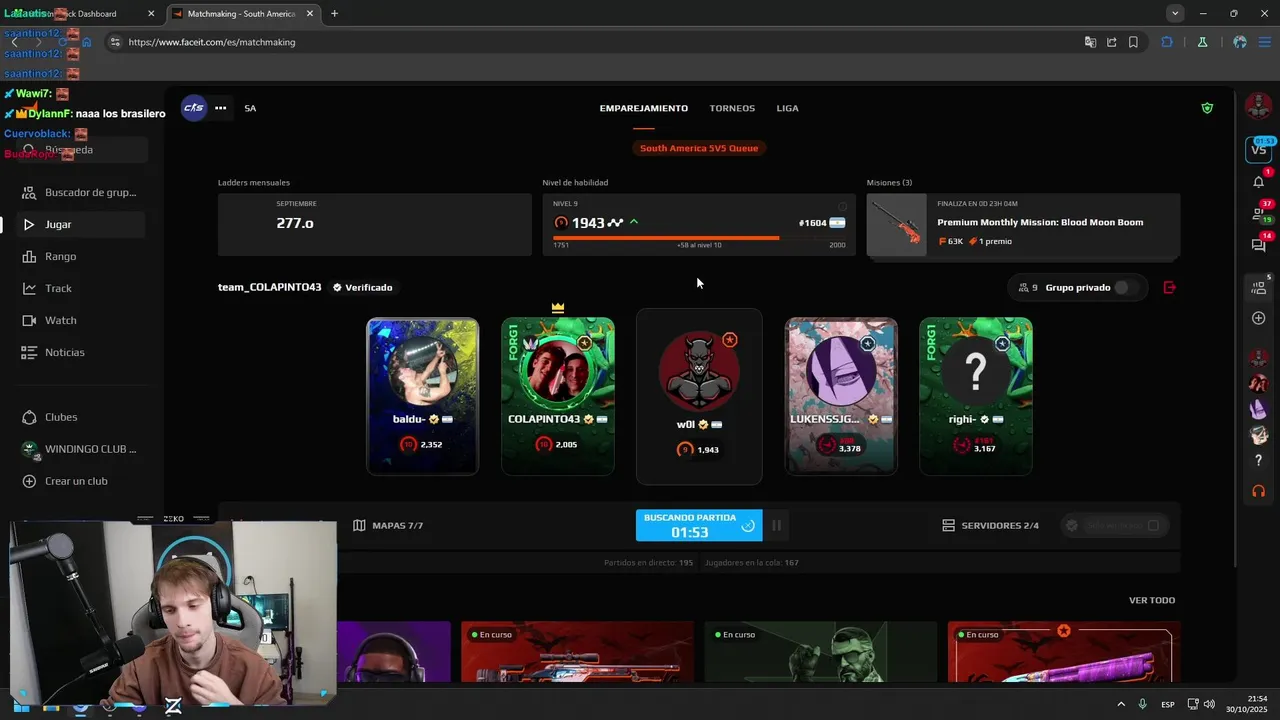Pause the match search
The height and width of the screenshot is (720, 1280).
[x=776, y=525]
